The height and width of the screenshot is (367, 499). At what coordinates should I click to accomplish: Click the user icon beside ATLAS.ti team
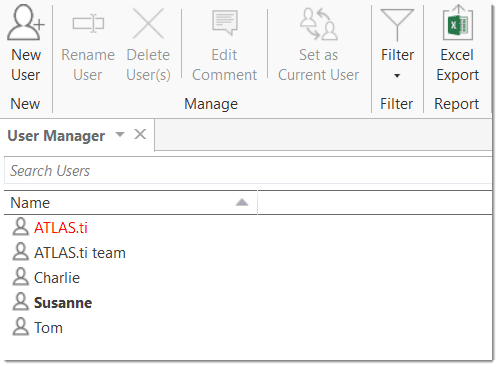21,252
